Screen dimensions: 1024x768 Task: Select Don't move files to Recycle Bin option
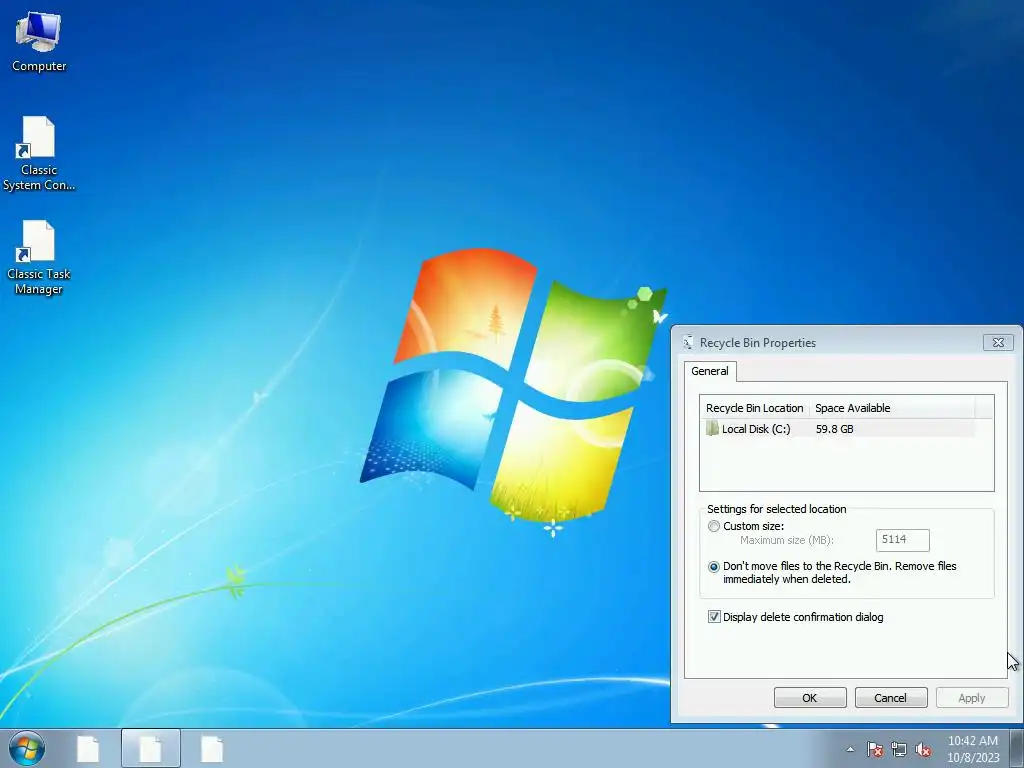click(714, 567)
